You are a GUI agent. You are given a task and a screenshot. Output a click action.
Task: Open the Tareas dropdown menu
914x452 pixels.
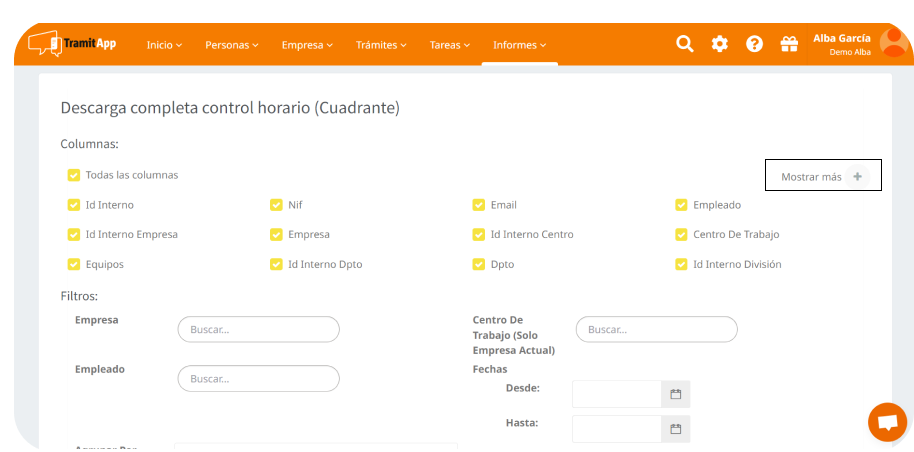(450, 45)
